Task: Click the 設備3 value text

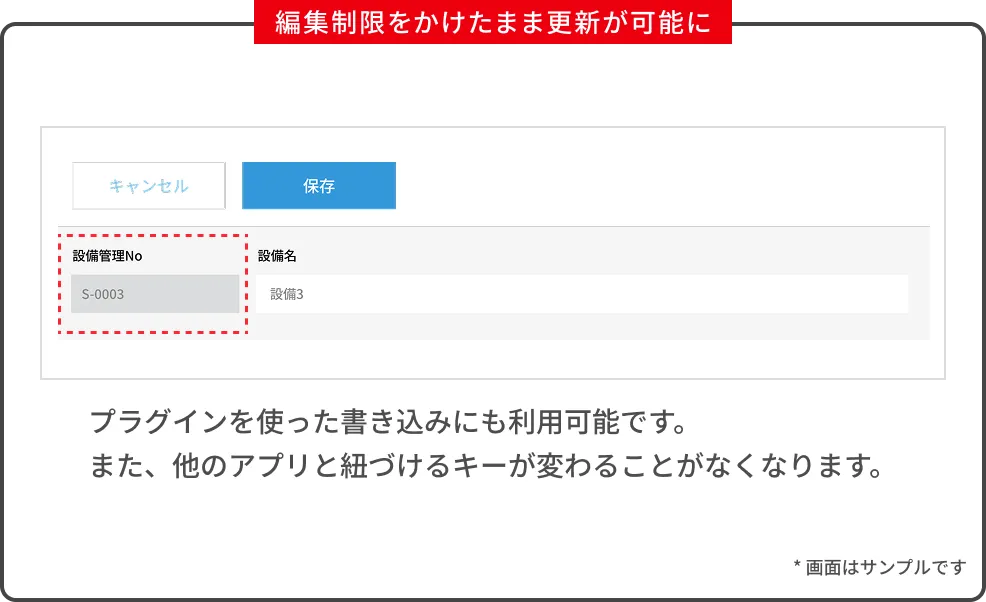Action: 287,294
